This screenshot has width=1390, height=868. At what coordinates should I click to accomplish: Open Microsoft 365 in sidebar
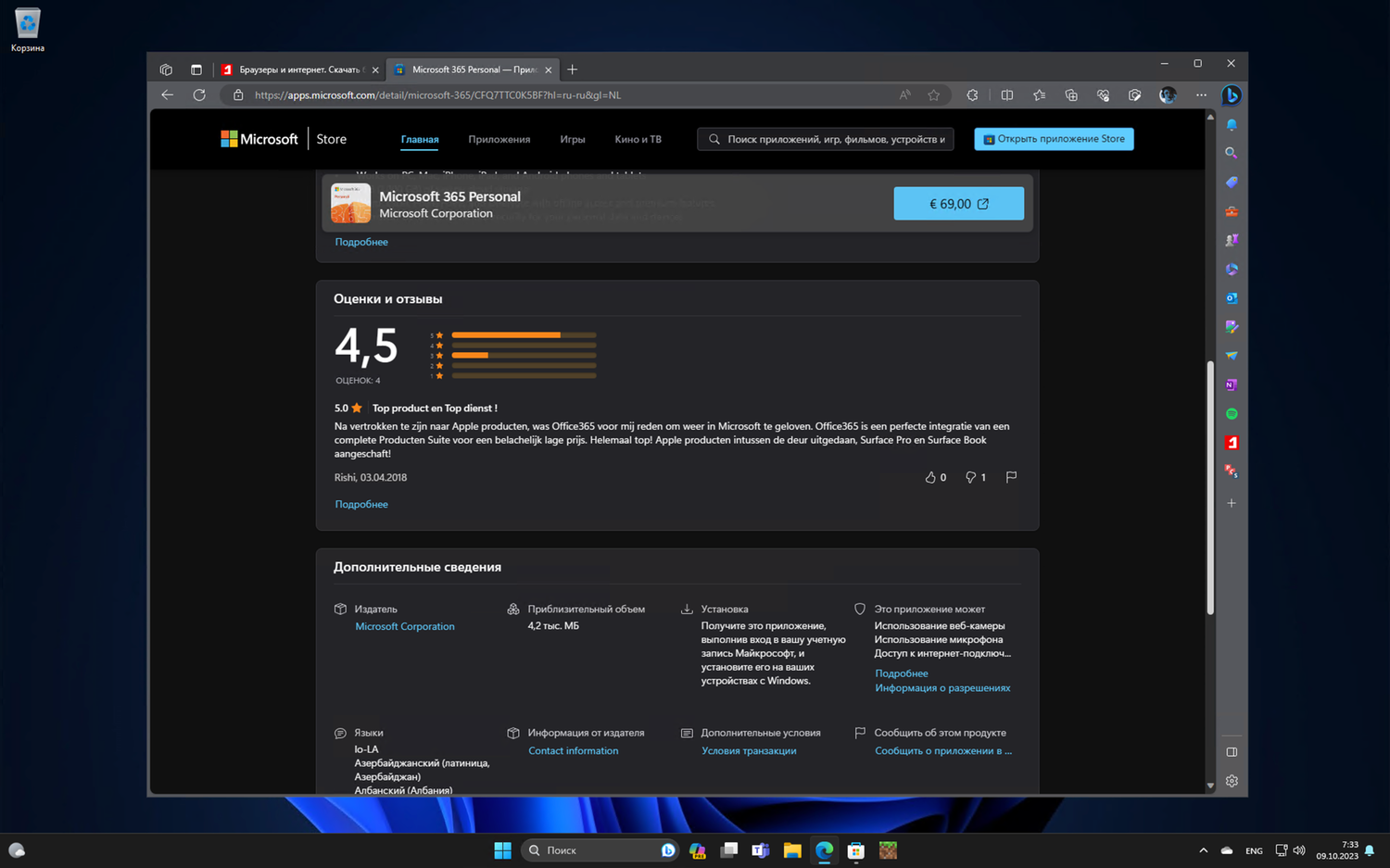coord(1232,270)
